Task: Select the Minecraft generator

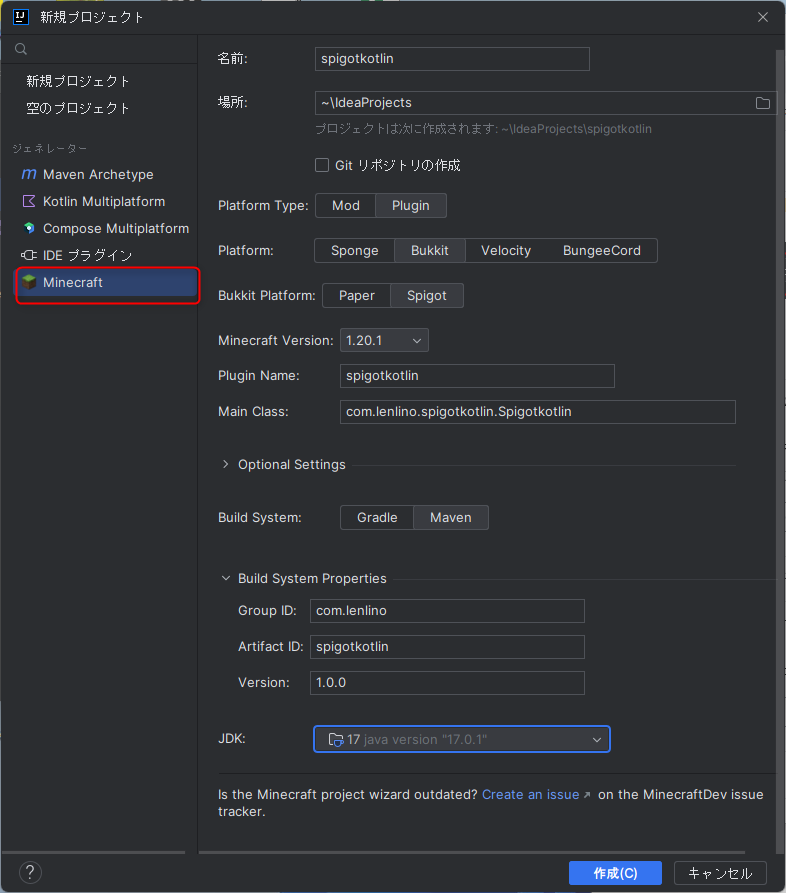Action: click(x=73, y=283)
